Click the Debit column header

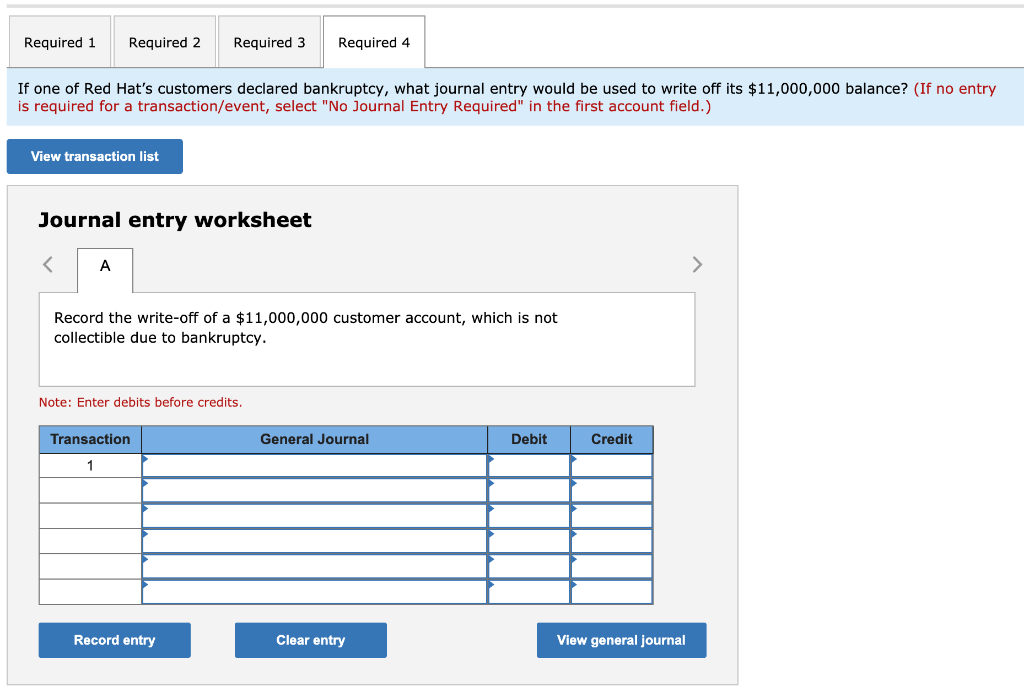(x=529, y=439)
